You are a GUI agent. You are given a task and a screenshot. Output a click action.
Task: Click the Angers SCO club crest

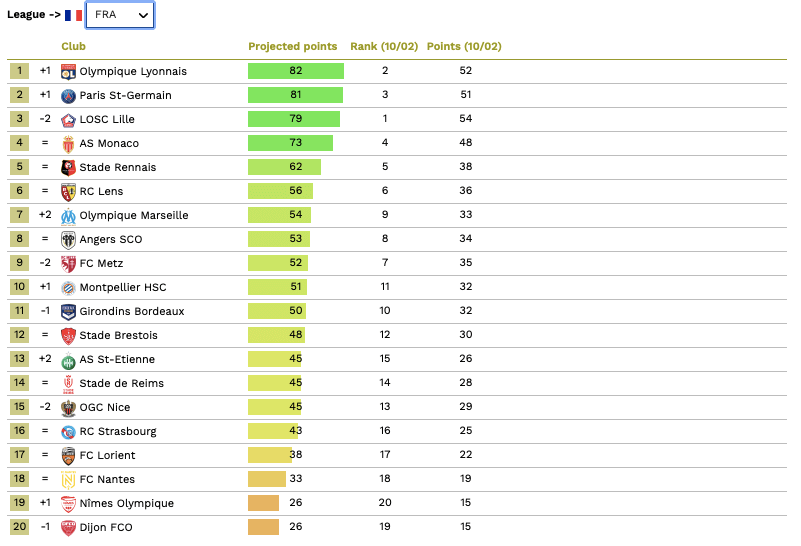pos(68,239)
